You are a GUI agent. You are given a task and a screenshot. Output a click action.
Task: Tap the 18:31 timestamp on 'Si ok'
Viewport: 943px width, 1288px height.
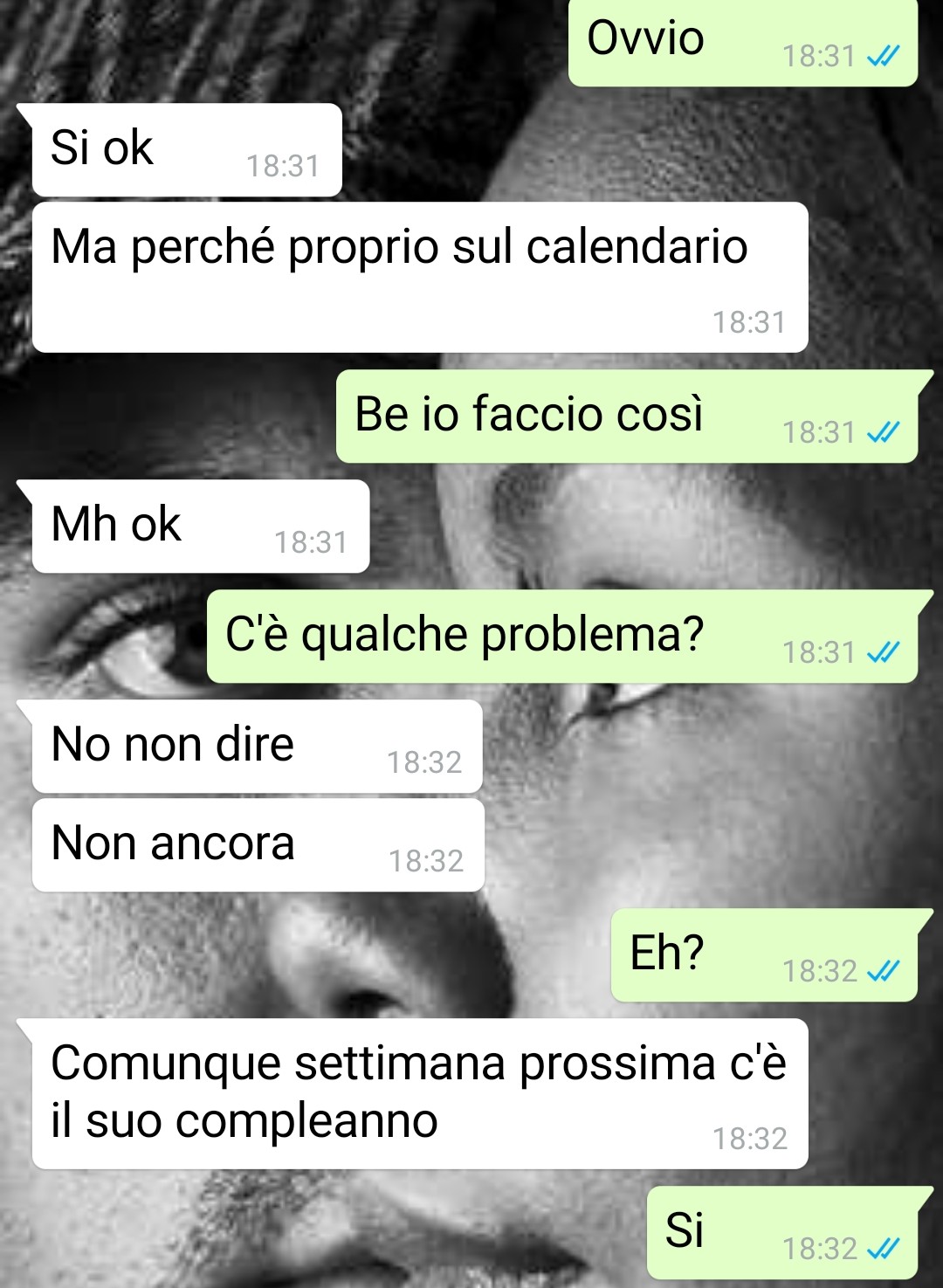pyautogui.click(x=283, y=166)
